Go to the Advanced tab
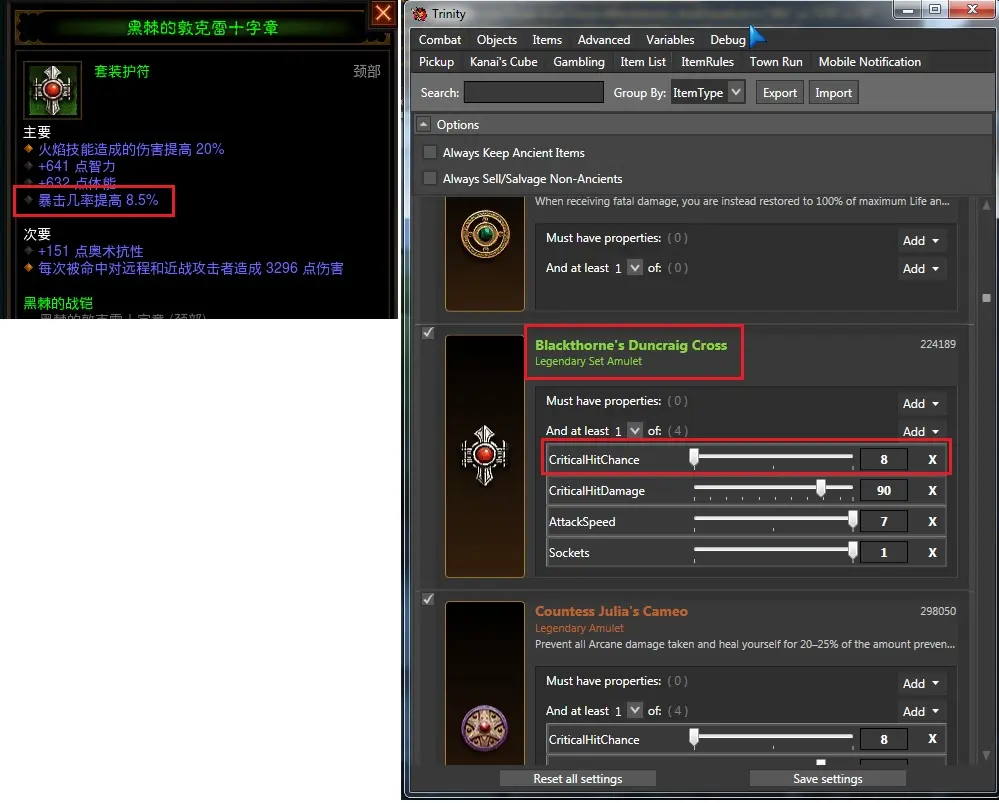This screenshot has width=999, height=803. (604, 40)
